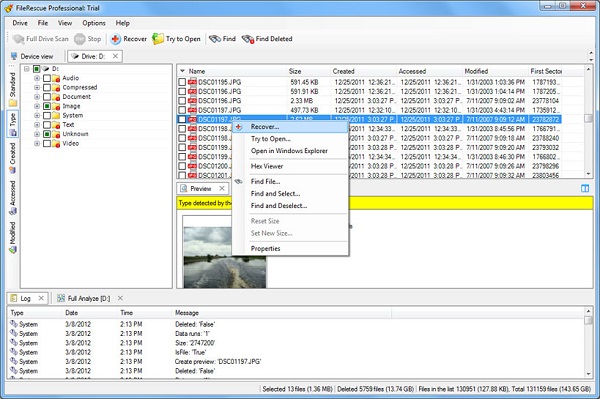Screen dimensions: 600x399
Task: Sort file list by Created column
Action: pyautogui.click(x=363, y=71)
